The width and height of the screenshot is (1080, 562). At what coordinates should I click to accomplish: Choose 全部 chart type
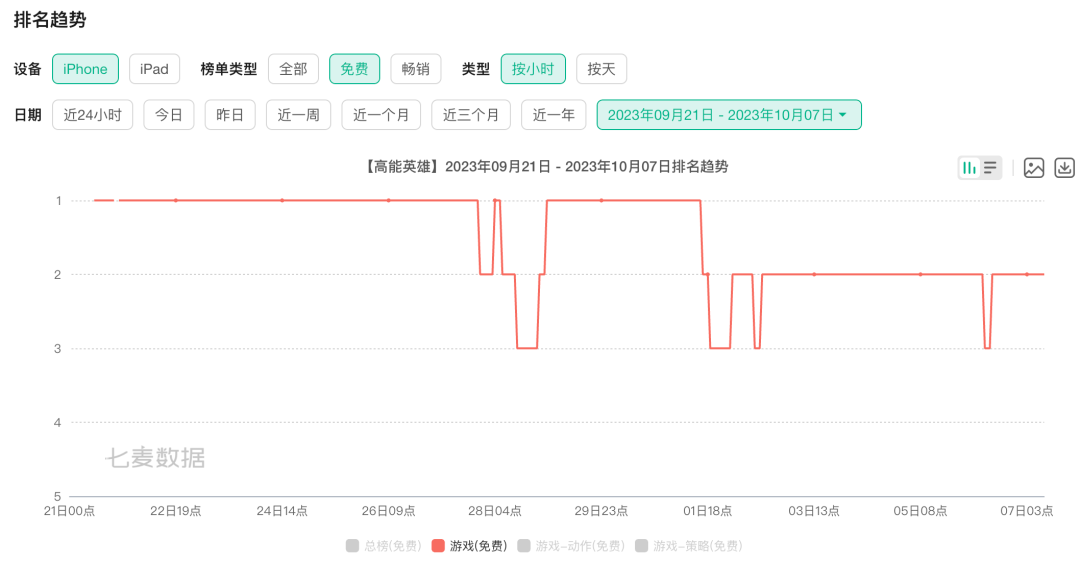tap(293, 69)
